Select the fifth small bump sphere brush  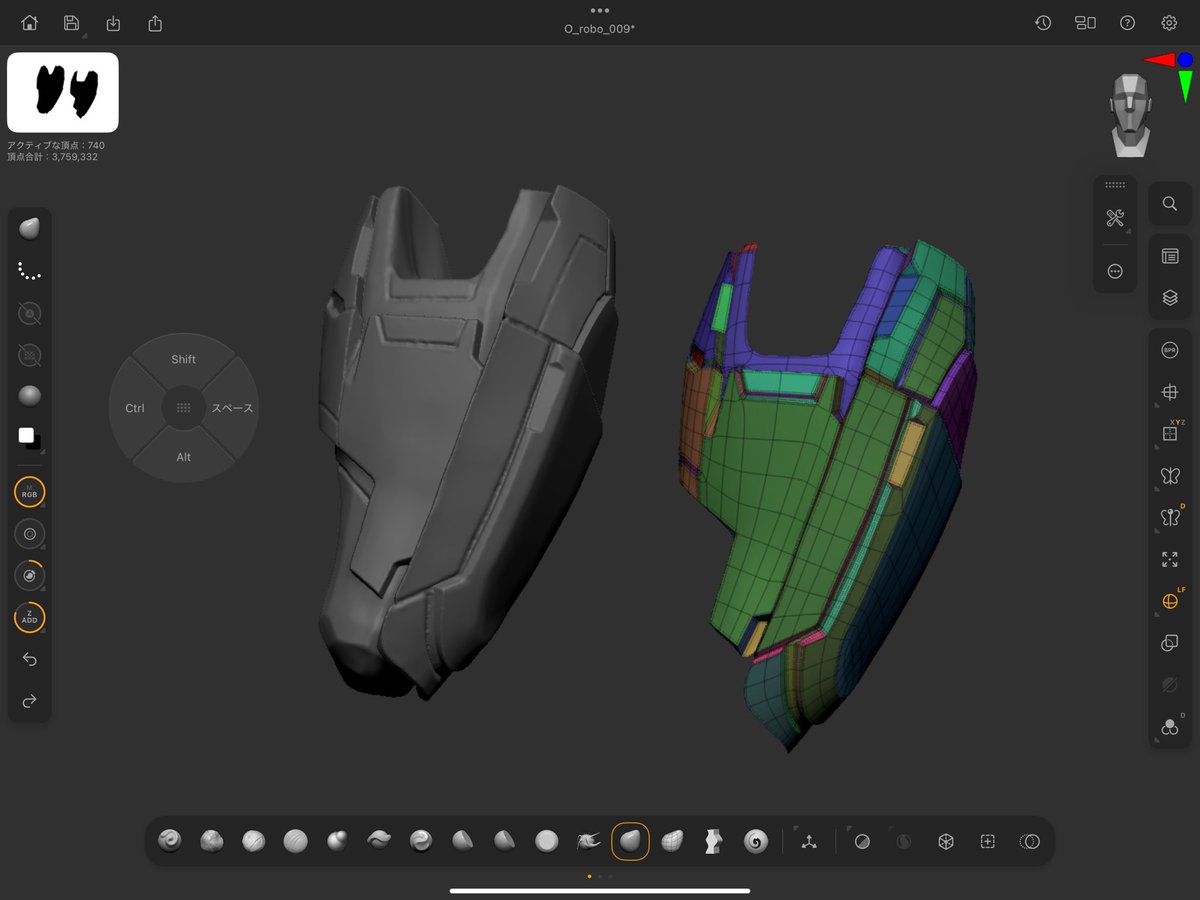[337, 841]
